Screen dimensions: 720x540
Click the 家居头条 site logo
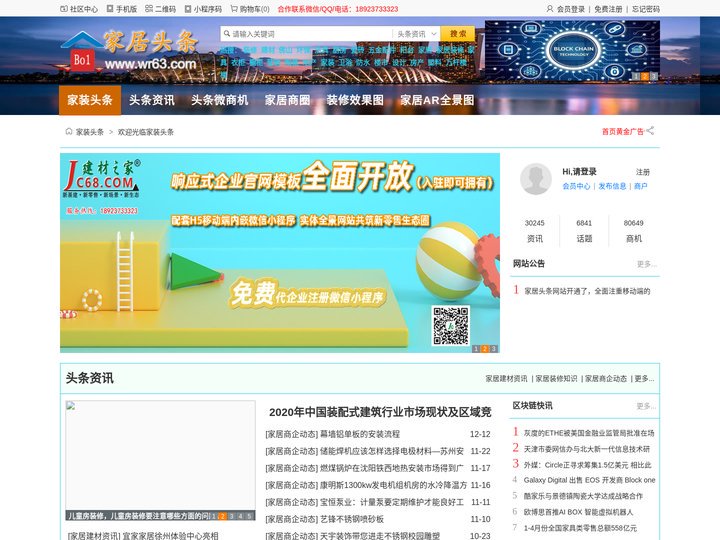click(129, 51)
